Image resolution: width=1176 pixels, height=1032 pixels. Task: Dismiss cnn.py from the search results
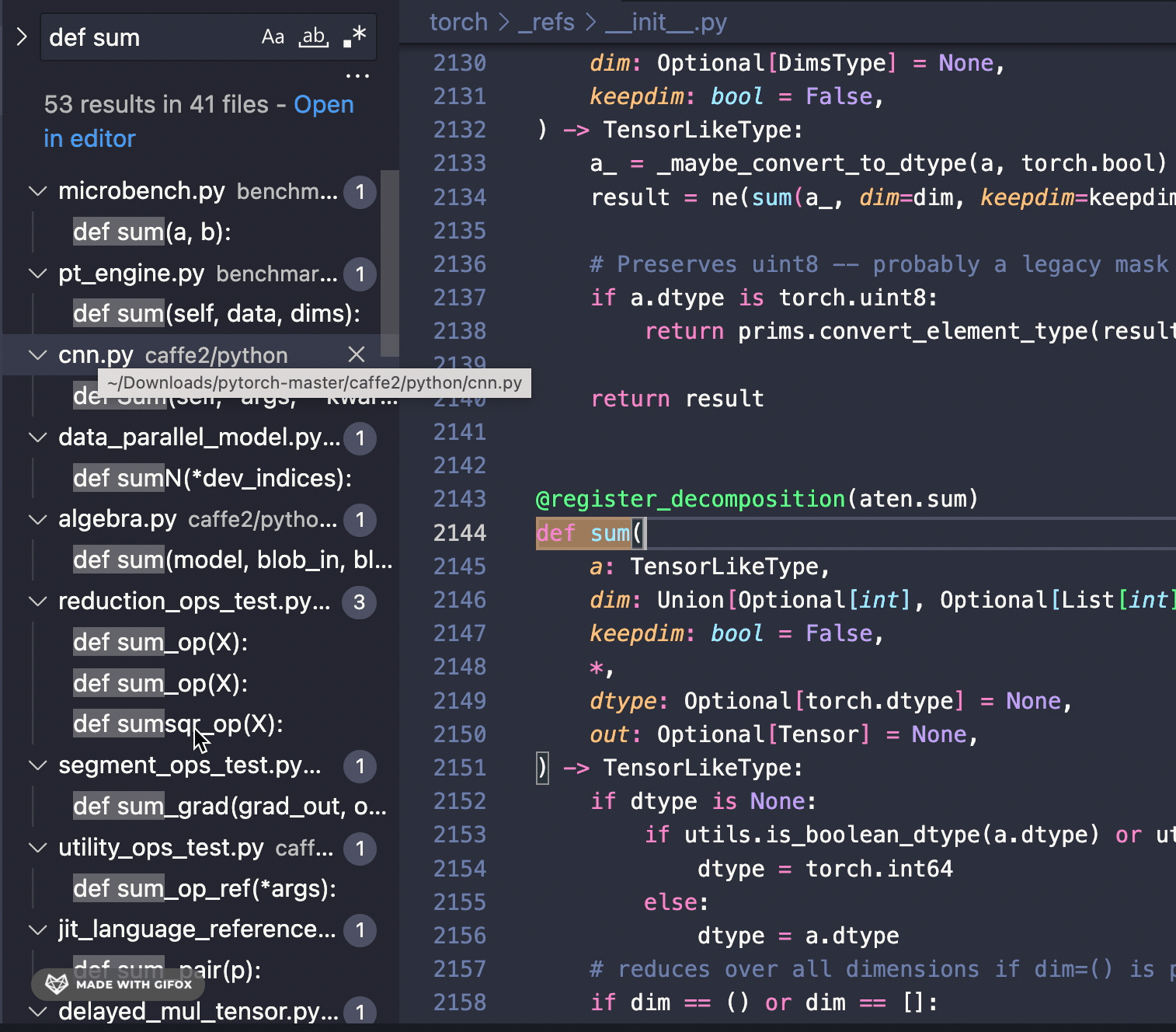tap(357, 354)
